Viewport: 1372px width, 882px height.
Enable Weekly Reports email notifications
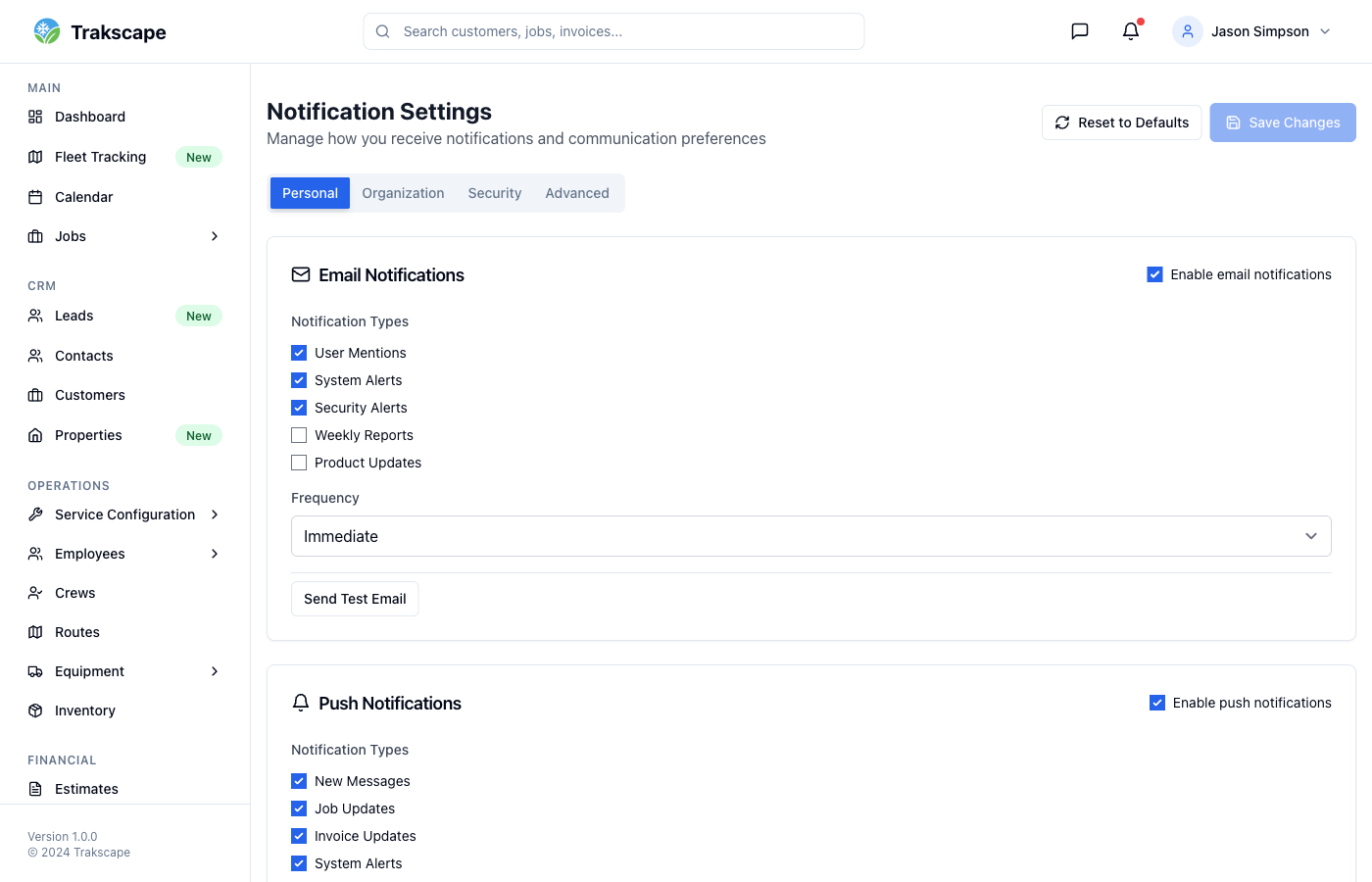point(299,434)
